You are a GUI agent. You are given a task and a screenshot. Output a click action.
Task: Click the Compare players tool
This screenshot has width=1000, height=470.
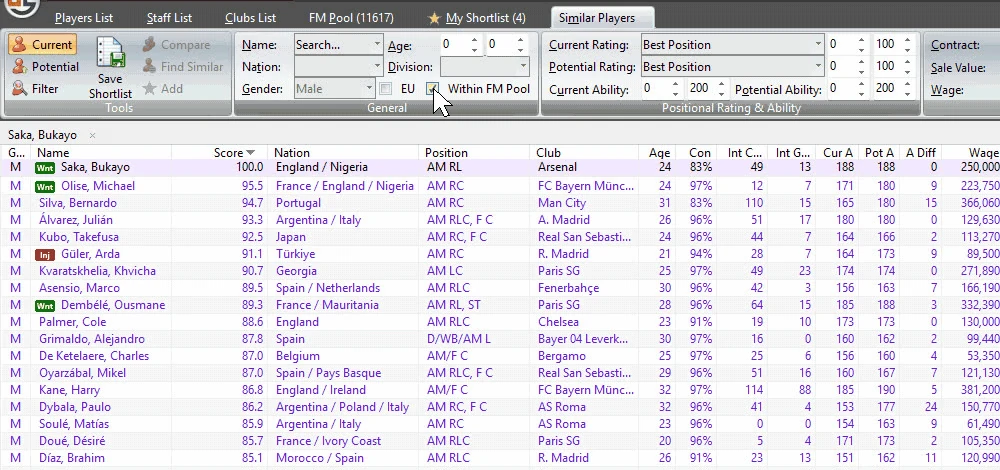(177, 45)
